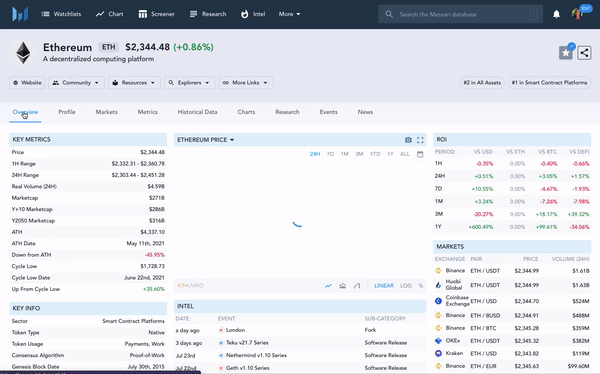Switch to the Events tab
600x374 pixels.
click(x=329, y=112)
